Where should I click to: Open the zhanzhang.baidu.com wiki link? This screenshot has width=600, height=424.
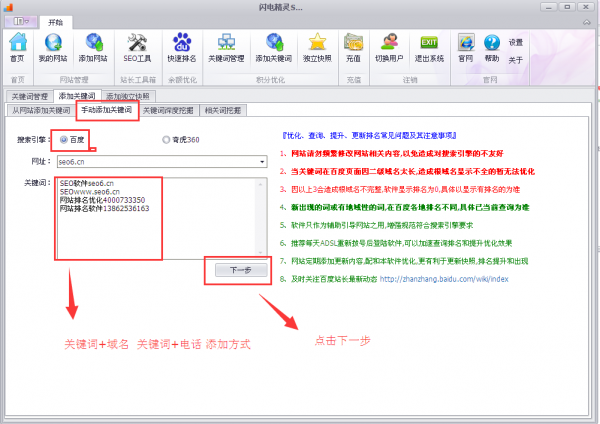(444, 279)
